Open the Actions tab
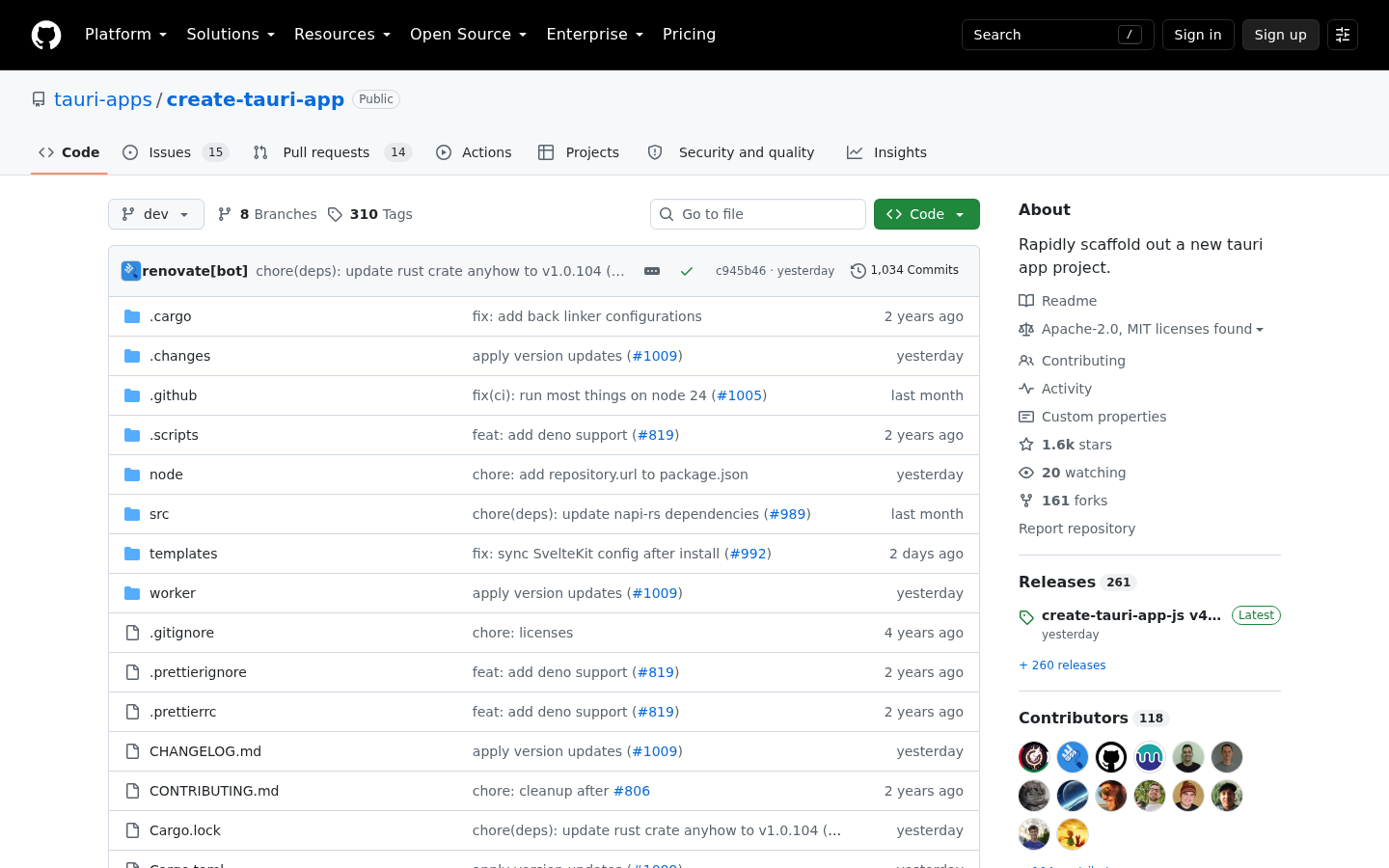 (474, 152)
